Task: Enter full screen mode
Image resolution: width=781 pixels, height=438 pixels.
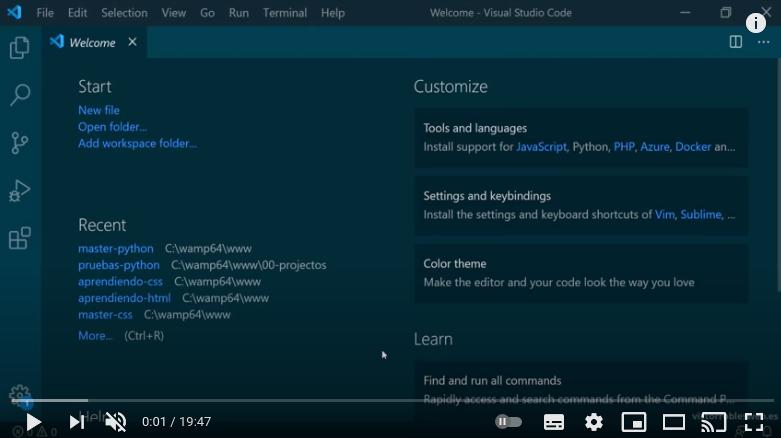Action: tap(754, 422)
